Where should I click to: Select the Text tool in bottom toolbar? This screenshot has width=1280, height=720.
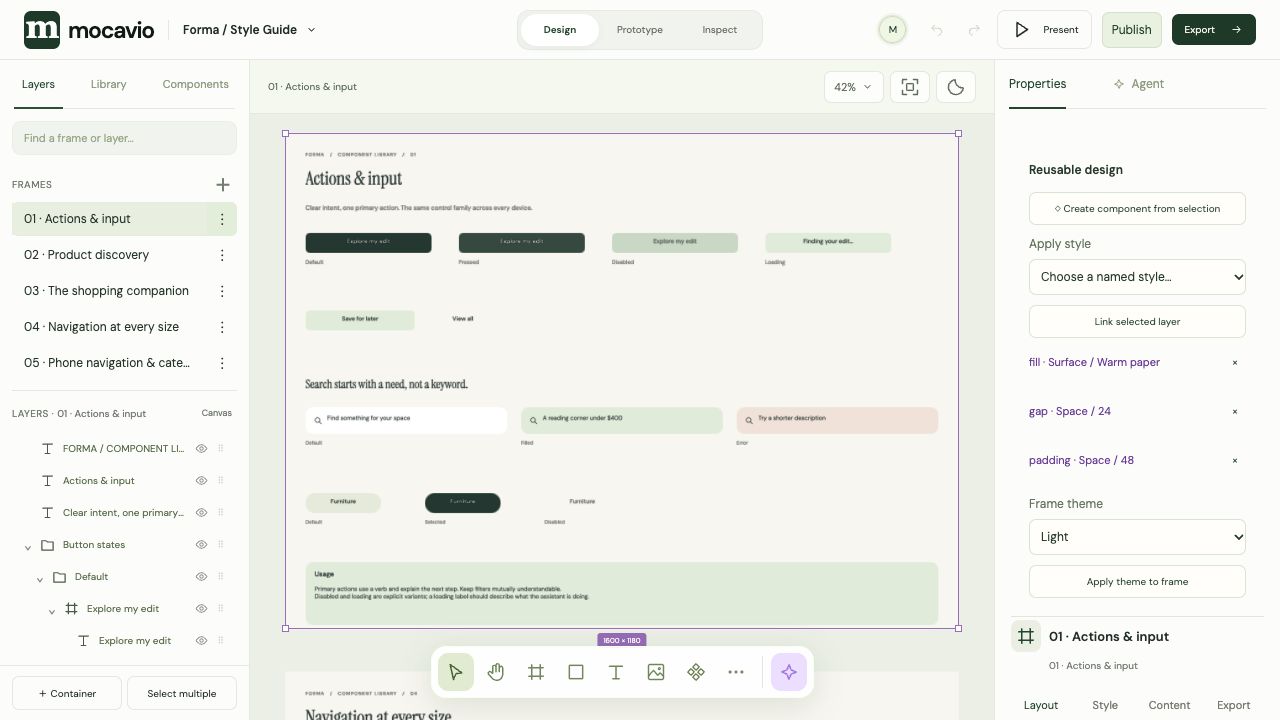[x=616, y=672]
